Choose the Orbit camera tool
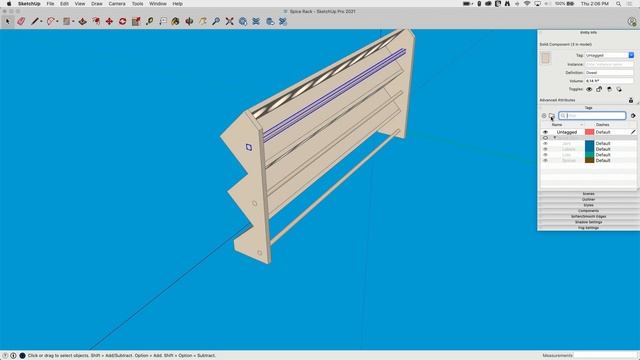Viewport: 640px width, 360px height. (189, 21)
